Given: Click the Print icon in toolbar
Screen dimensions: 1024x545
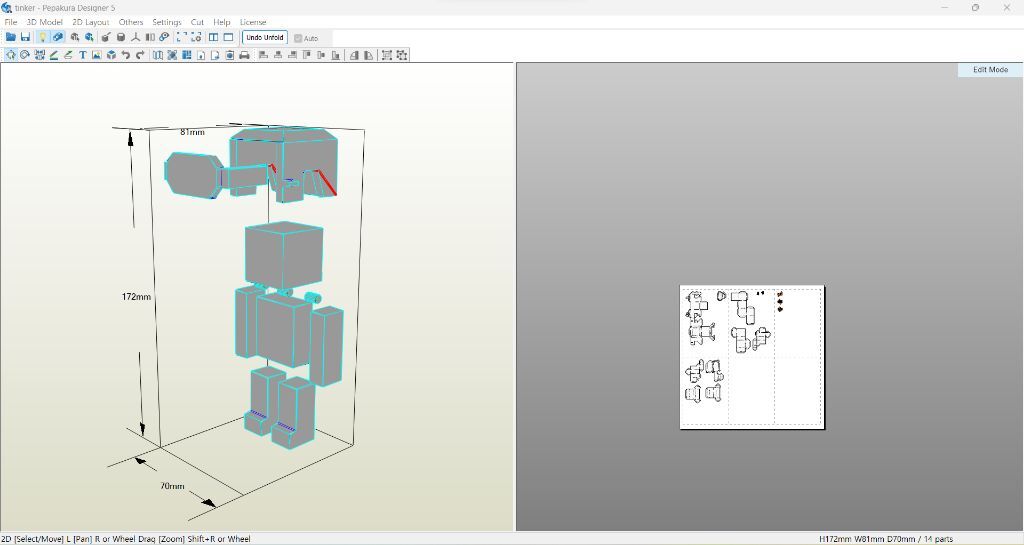Looking at the screenshot, I should click(x=244, y=55).
